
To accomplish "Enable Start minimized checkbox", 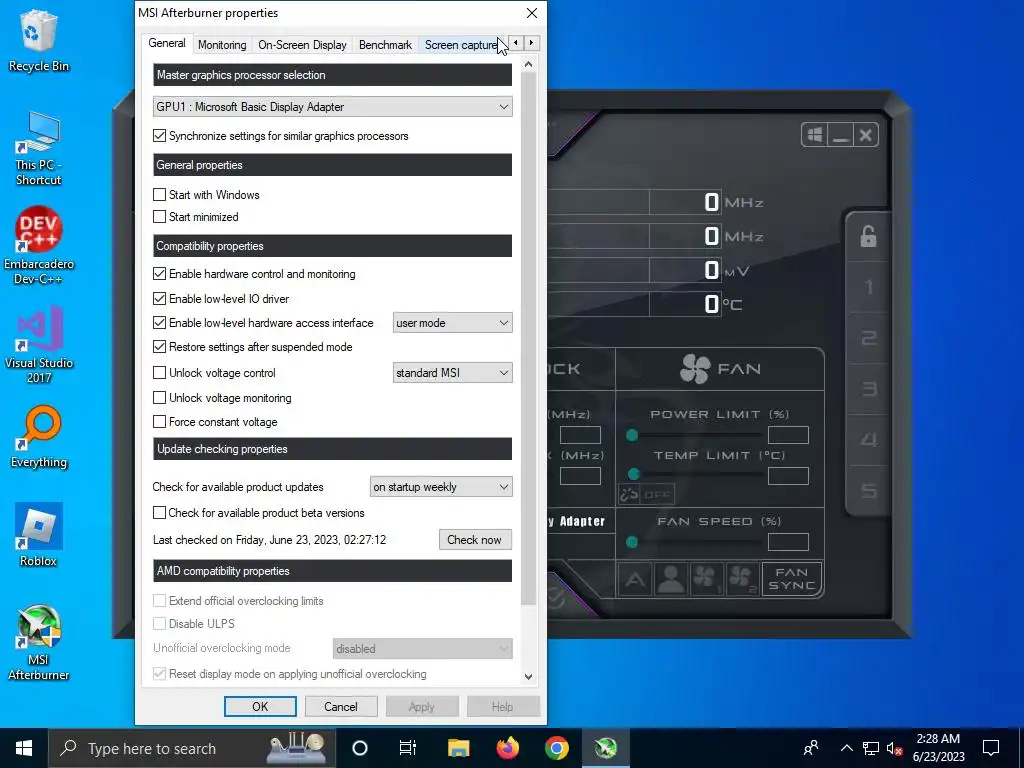I will pos(159,217).
